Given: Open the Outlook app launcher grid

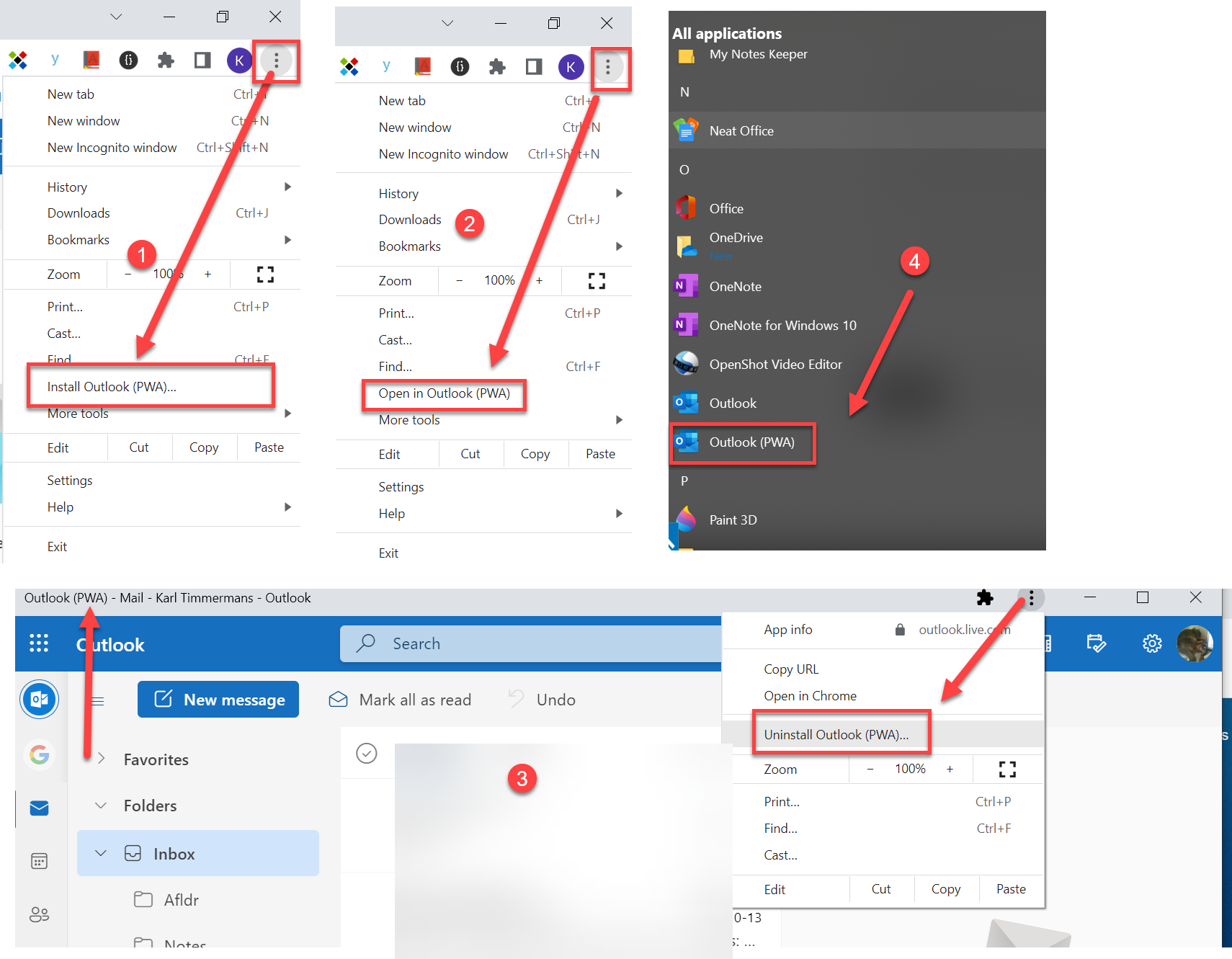Looking at the screenshot, I should pyautogui.click(x=39, y=643).
